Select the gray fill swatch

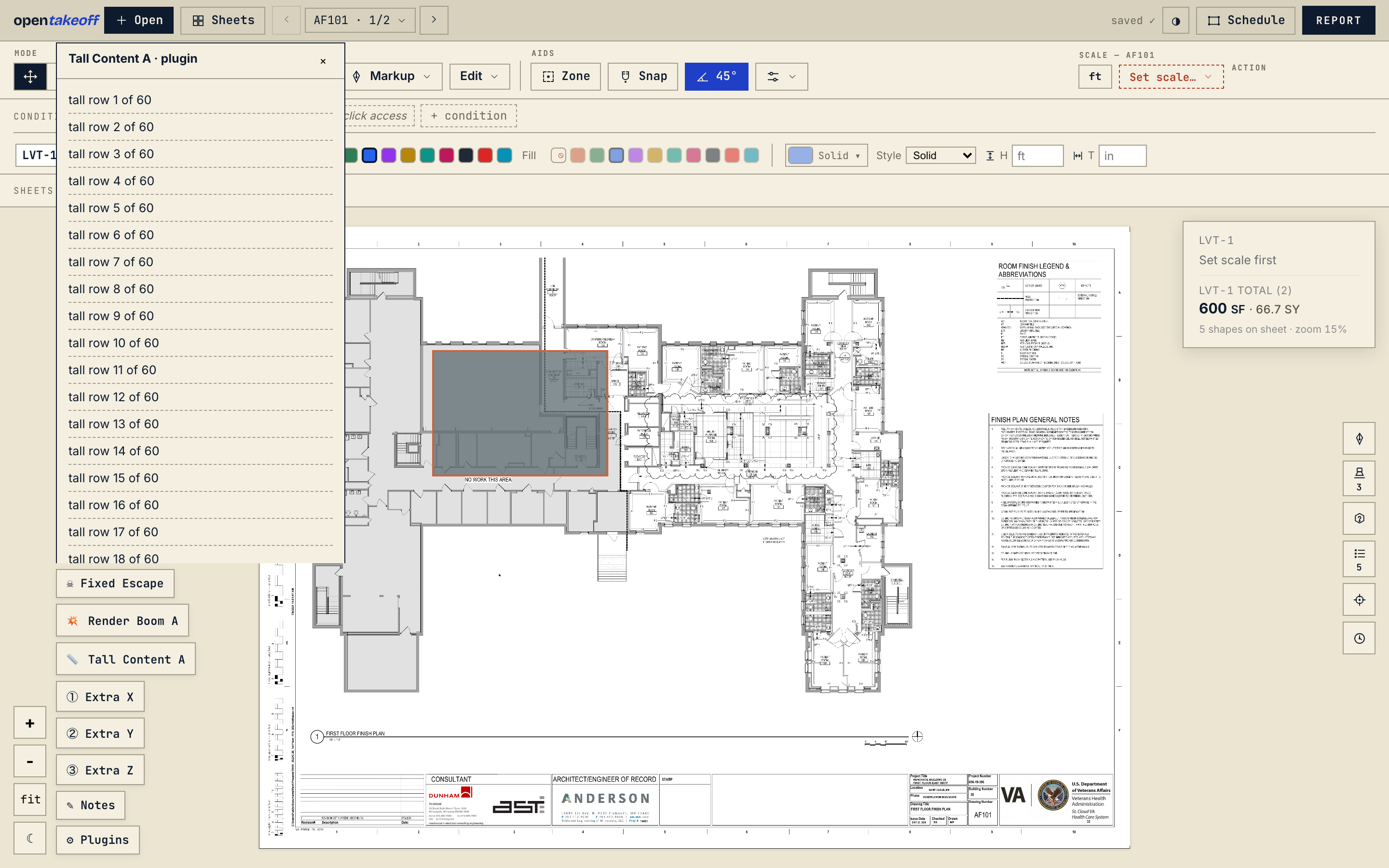click(x=713, y=156)
